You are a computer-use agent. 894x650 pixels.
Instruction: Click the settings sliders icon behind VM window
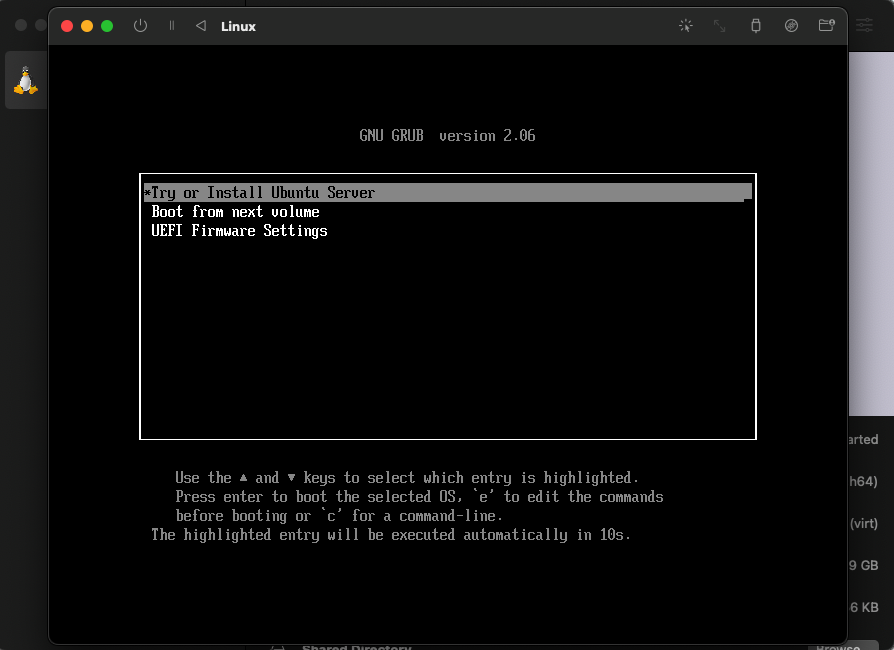tap(864, 25)
